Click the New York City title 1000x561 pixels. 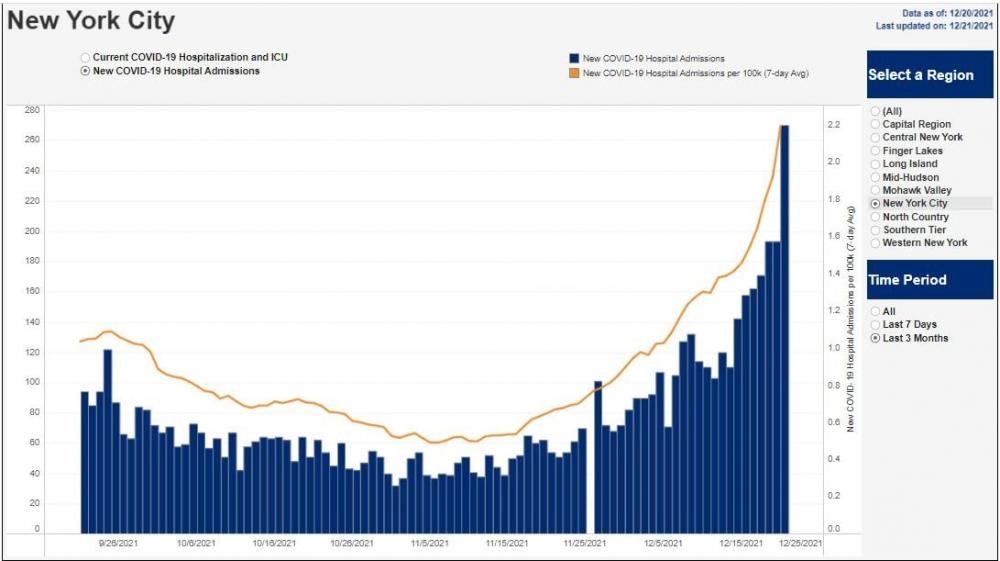[x=91, y=20]
